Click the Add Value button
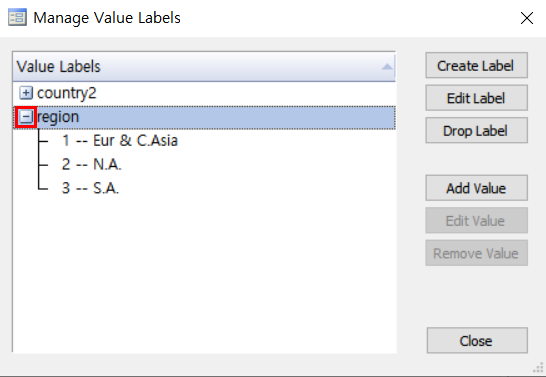The image size is (546, 377). [x=476, y=188]
